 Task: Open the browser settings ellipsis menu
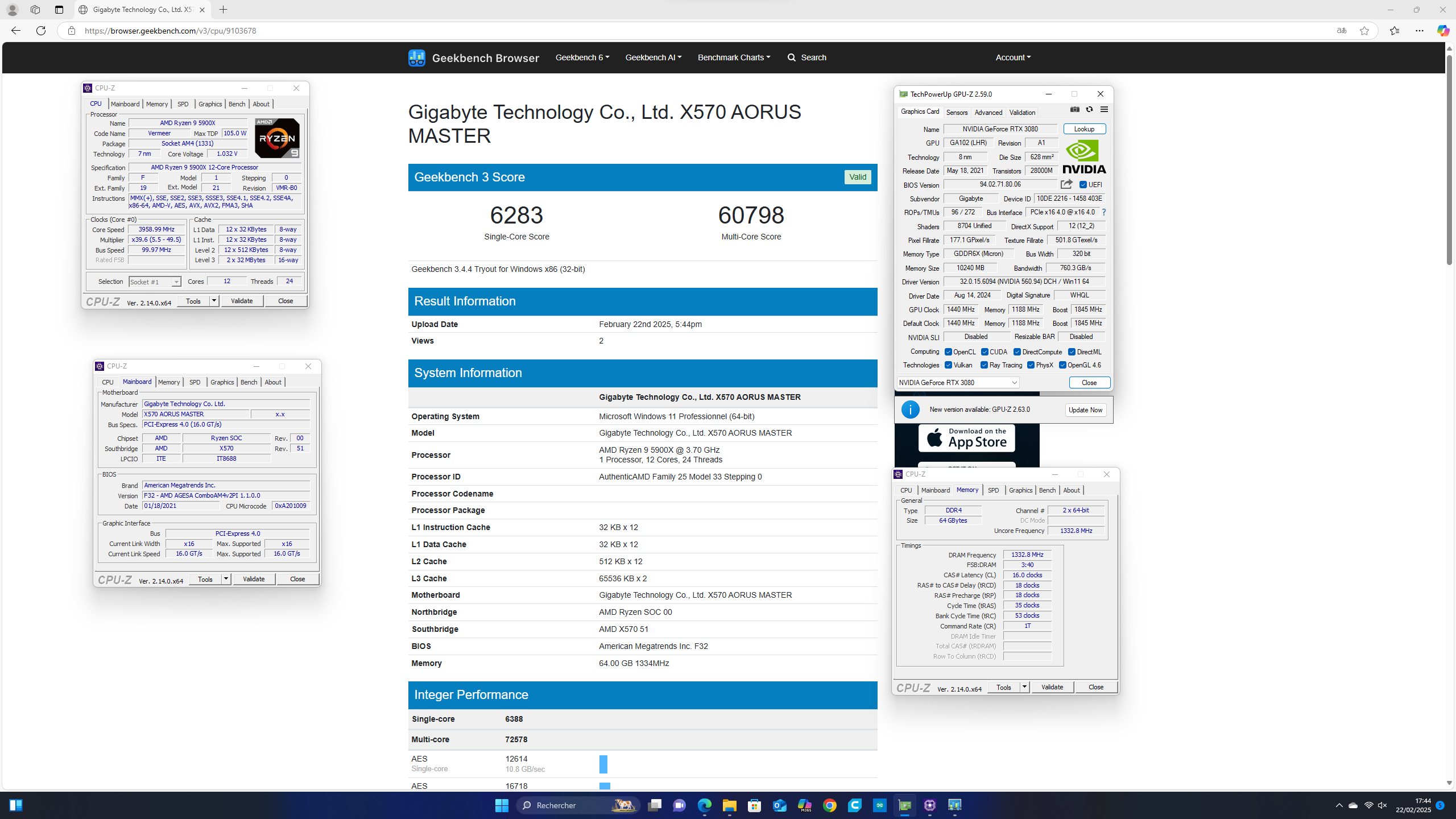coord(1419,31)
